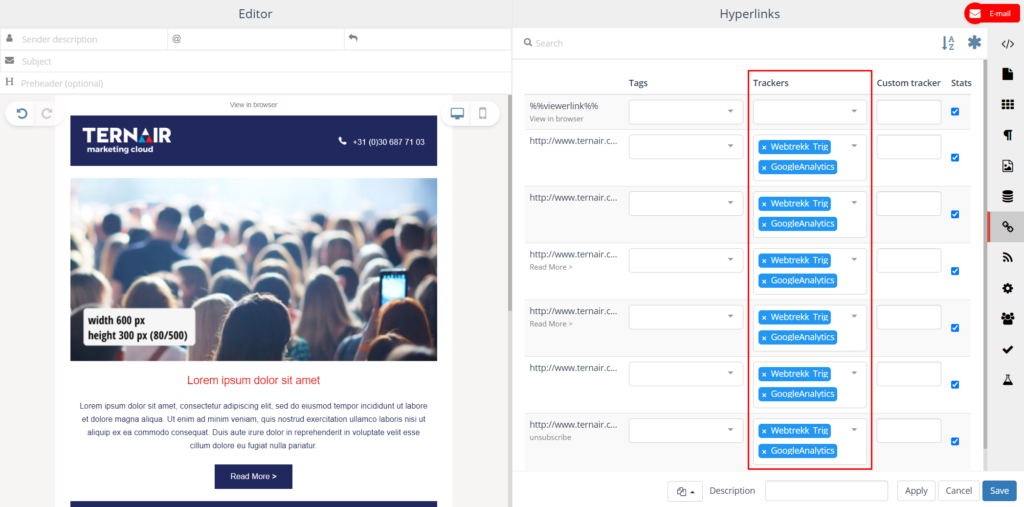Viewport: 1024px width, 507px height.
Task: Click the %%viewerlink%% hyperlink text
Action: (564, 106)
